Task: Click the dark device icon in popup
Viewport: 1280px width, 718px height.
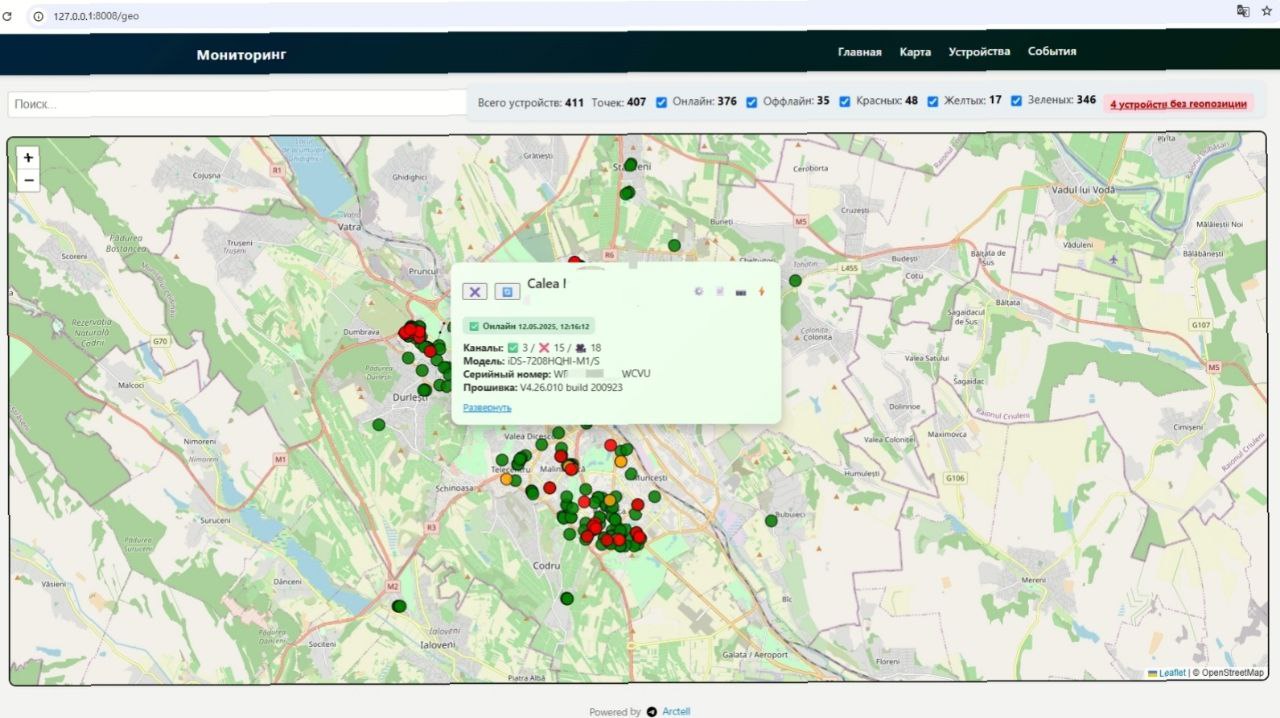Action: 741,292
